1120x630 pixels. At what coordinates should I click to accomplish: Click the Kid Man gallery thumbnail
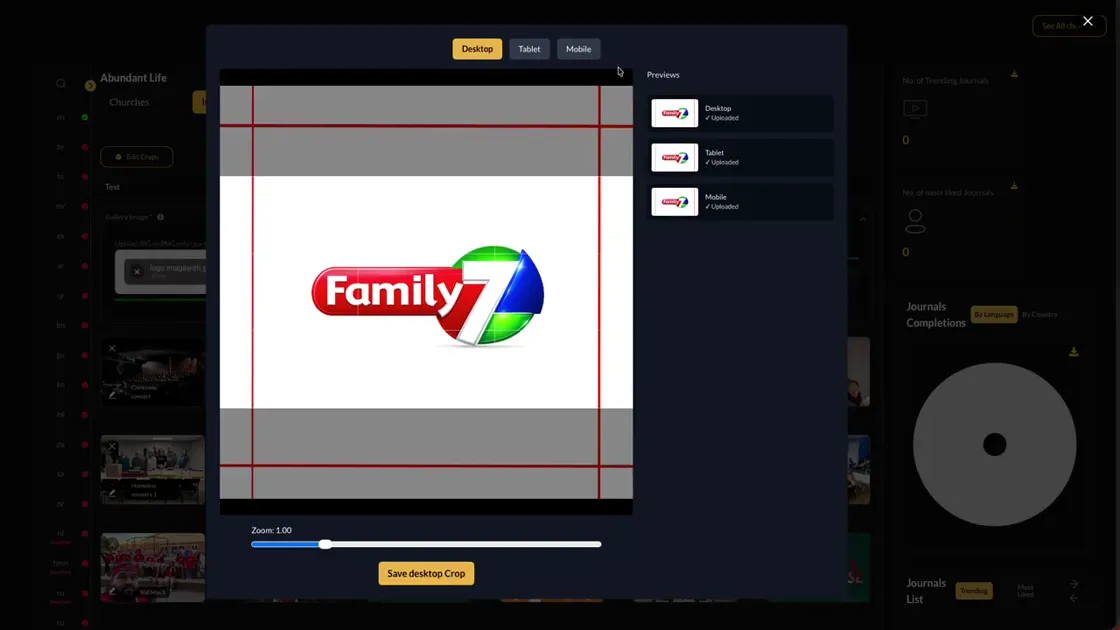[152, 567]
